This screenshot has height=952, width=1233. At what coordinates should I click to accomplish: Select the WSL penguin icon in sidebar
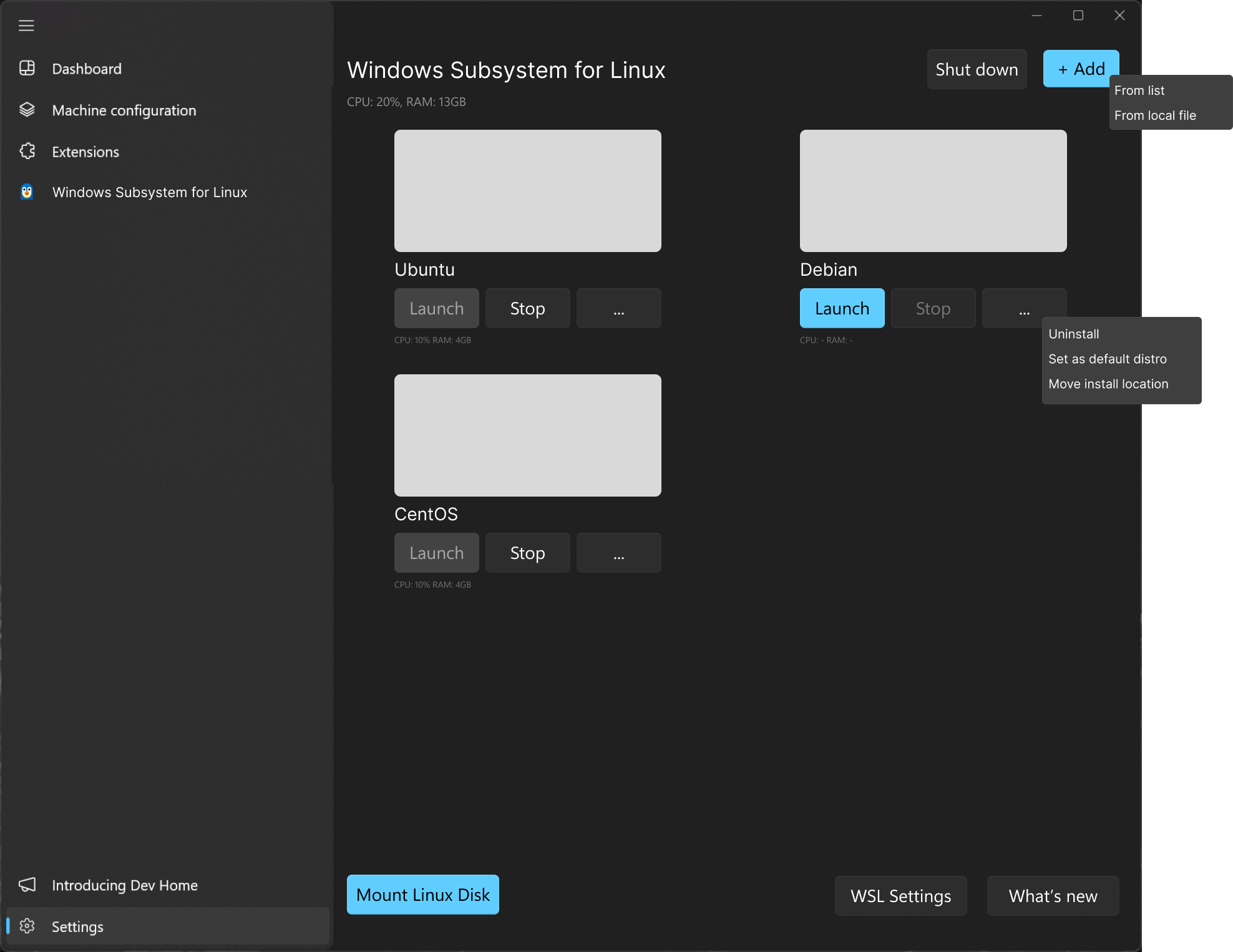tap(27, 192)
